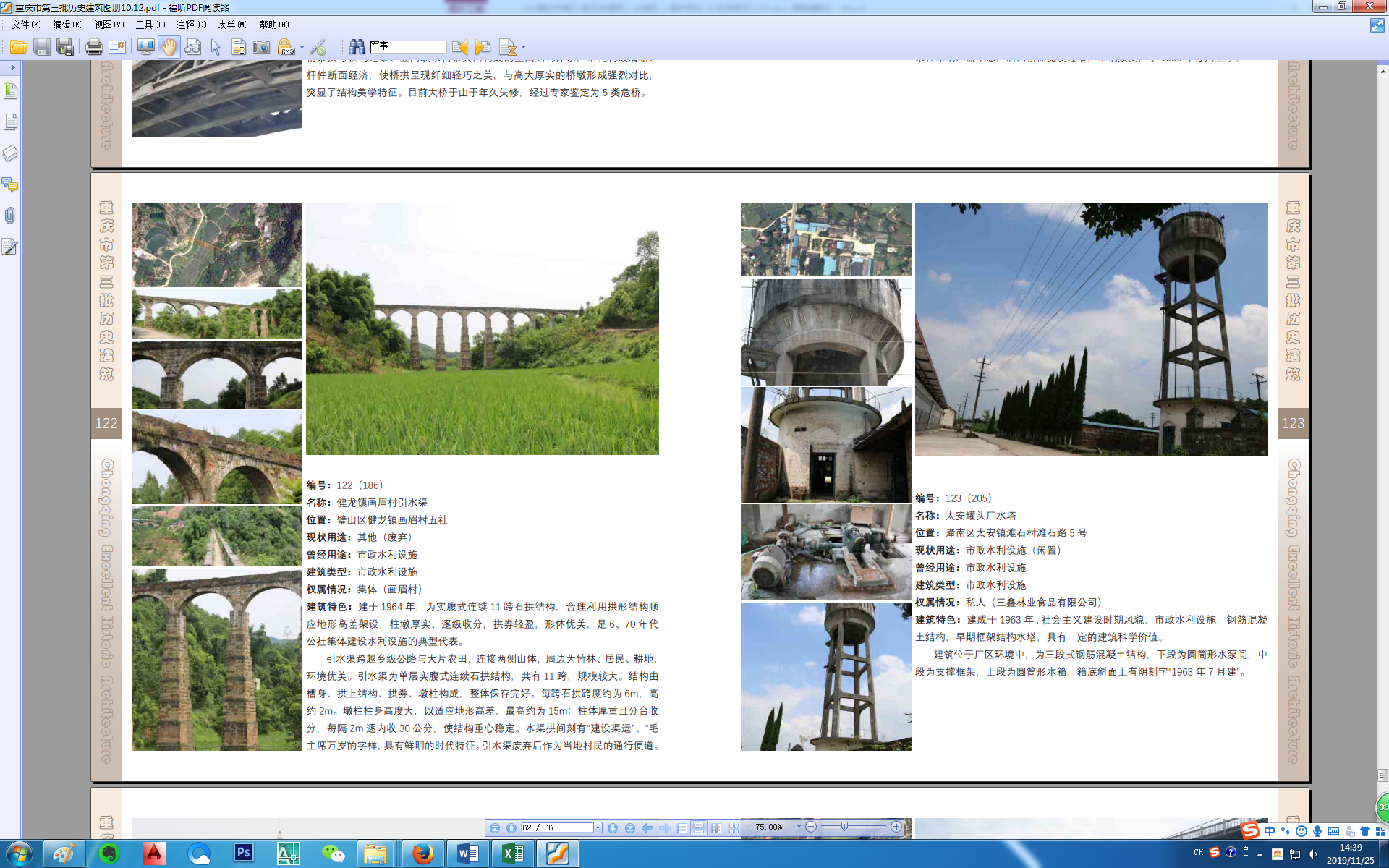This screenshot has height=868, width=1389.
Task: Open the page thumbnails panel in sidebar
Action: pos(11,122)
